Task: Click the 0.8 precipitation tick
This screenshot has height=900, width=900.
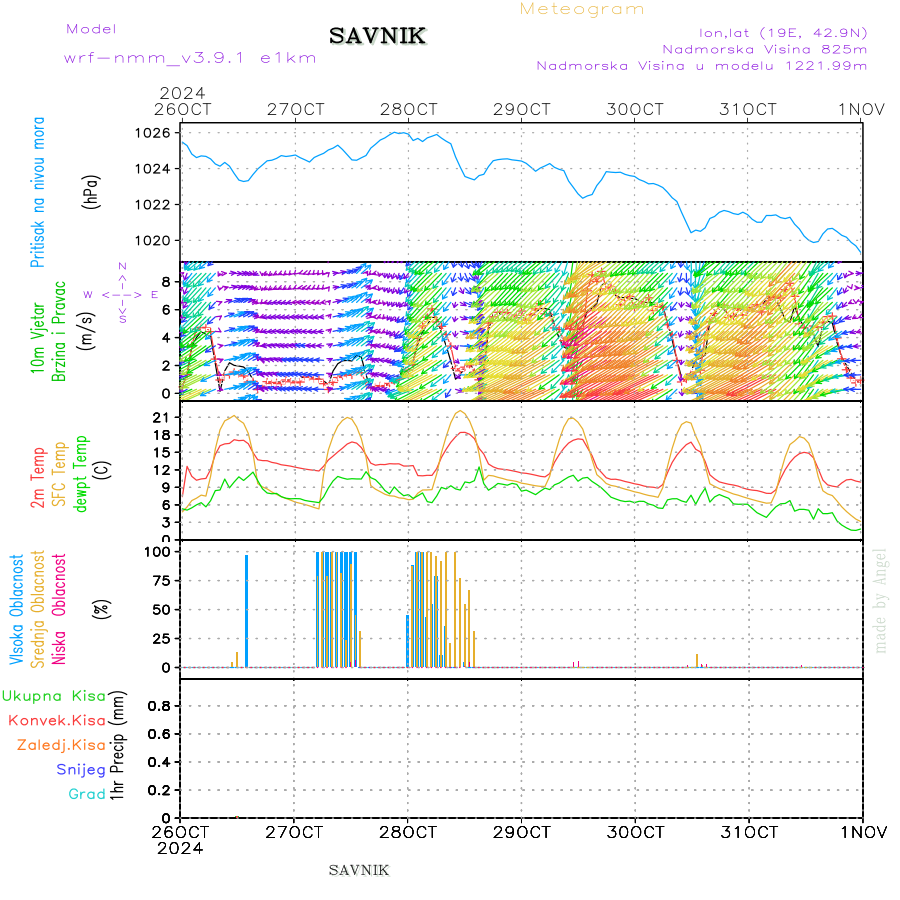Action: click(x=160, y=706)
